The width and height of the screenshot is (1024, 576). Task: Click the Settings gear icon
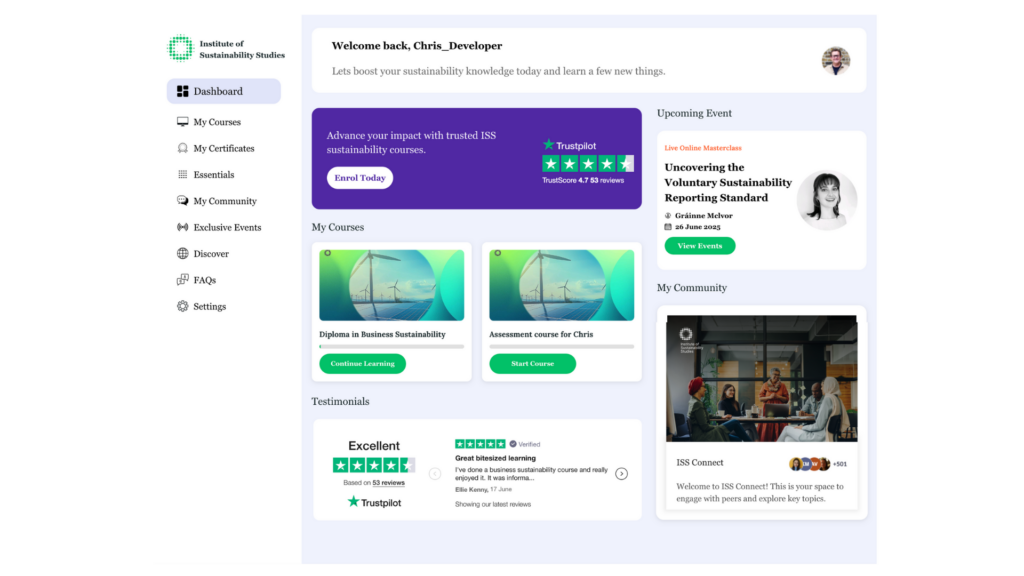click(182, 307)
